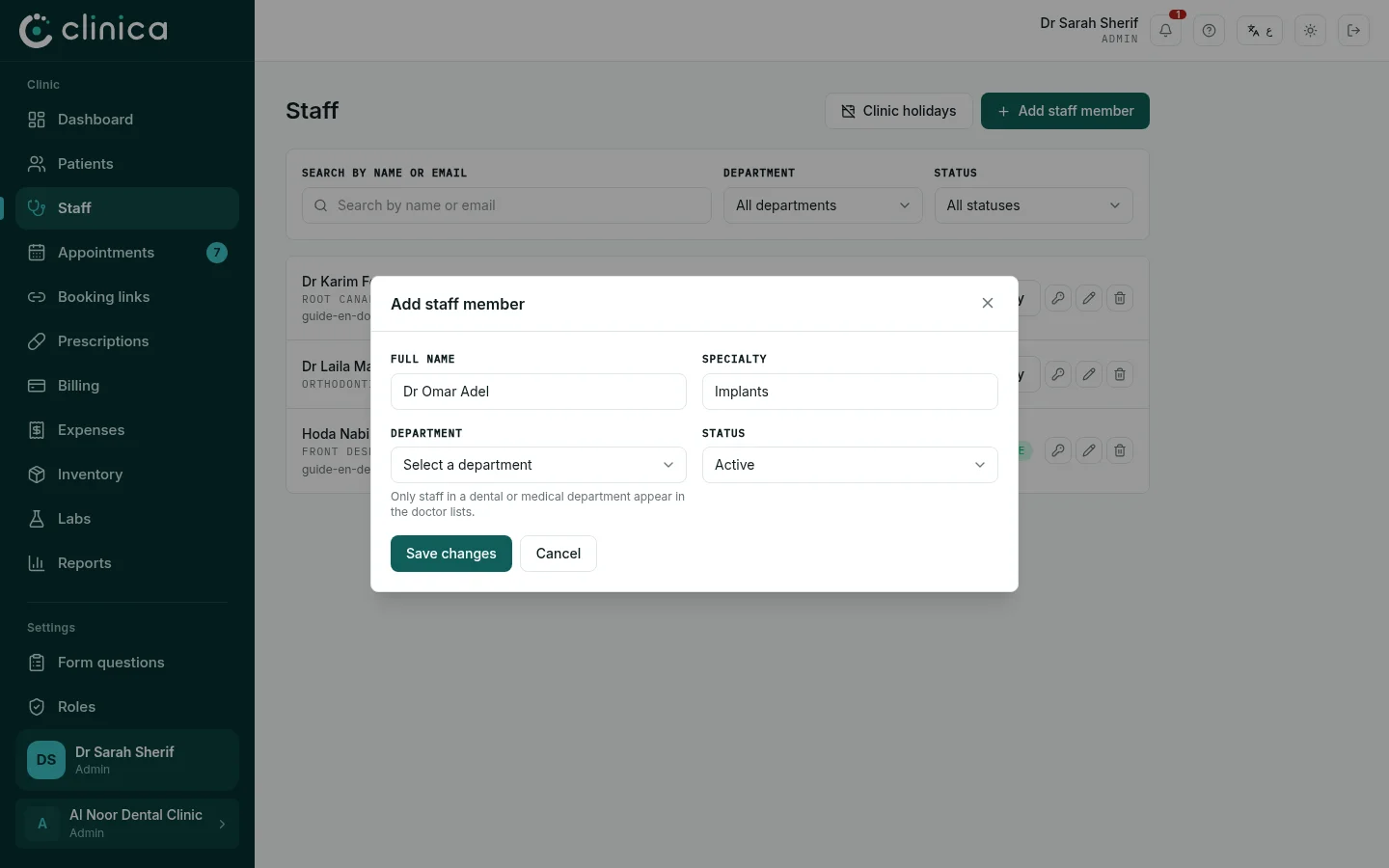Open Appointments in the sidebar
The height and width of the screenshot is (868, 1389).
(x=127, y=253)
